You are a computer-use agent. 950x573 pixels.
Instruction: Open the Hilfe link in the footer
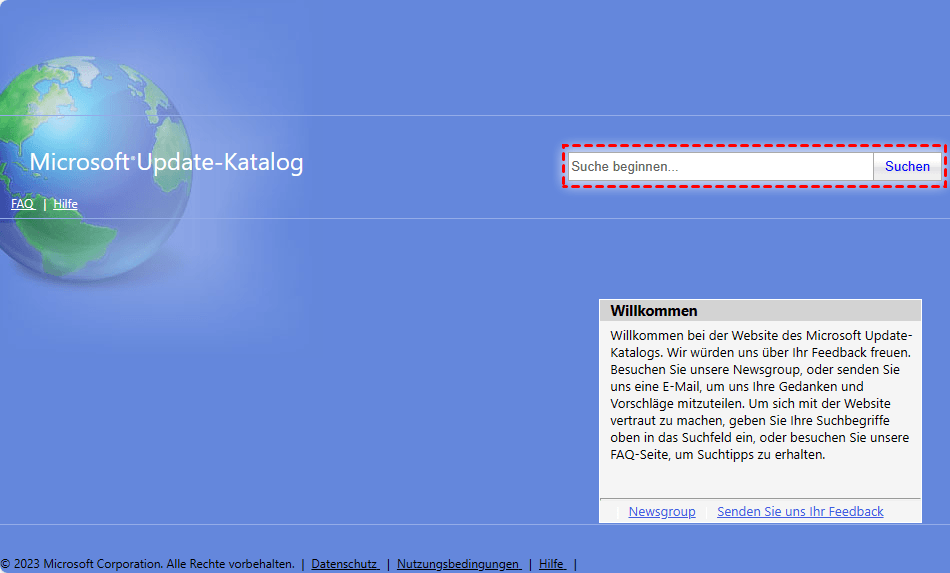pos(552,564)
